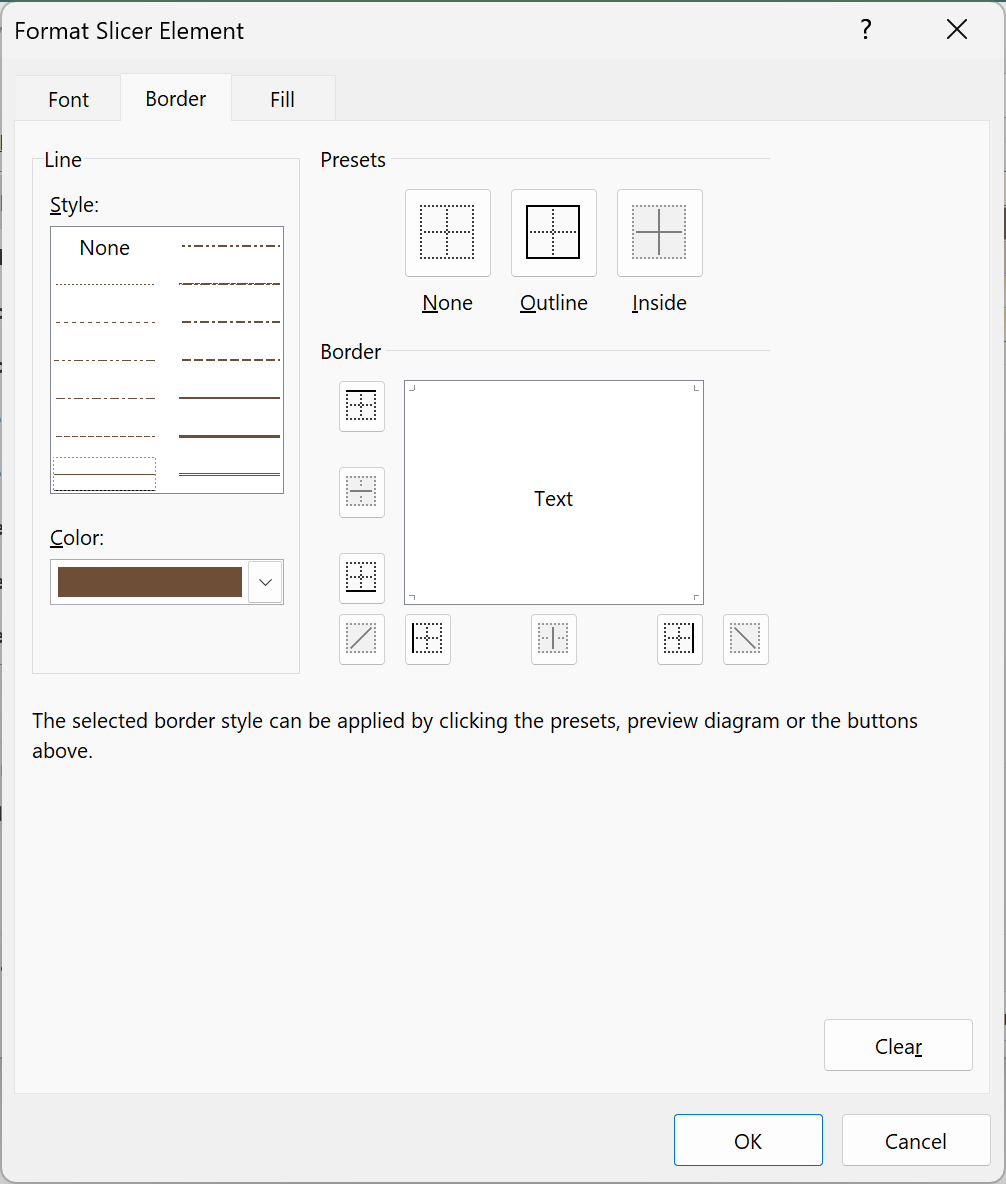1006x1184 pixels.
Task: Toggle the top border button
Action: 362,406
